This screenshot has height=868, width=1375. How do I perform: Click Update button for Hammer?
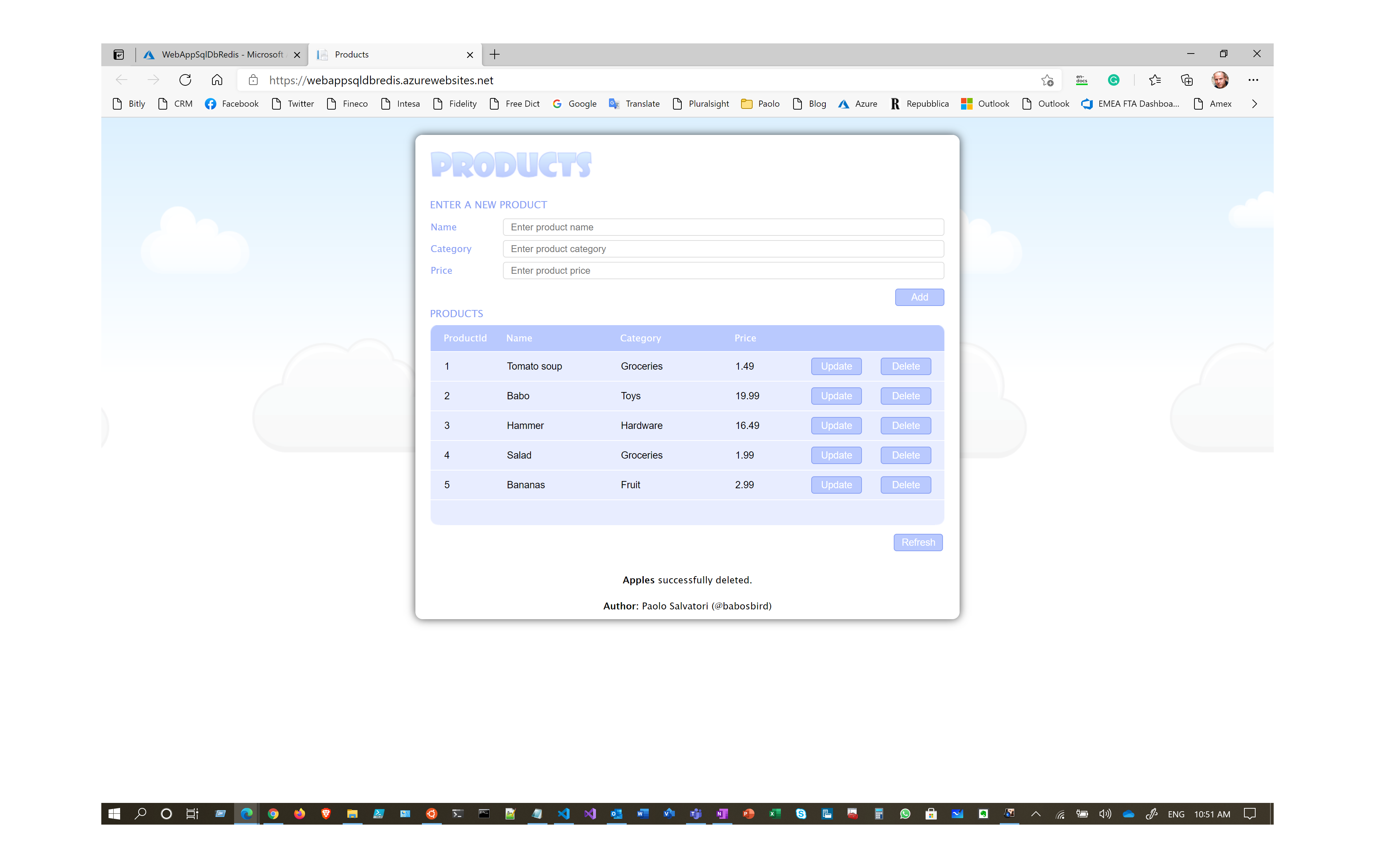836,425
